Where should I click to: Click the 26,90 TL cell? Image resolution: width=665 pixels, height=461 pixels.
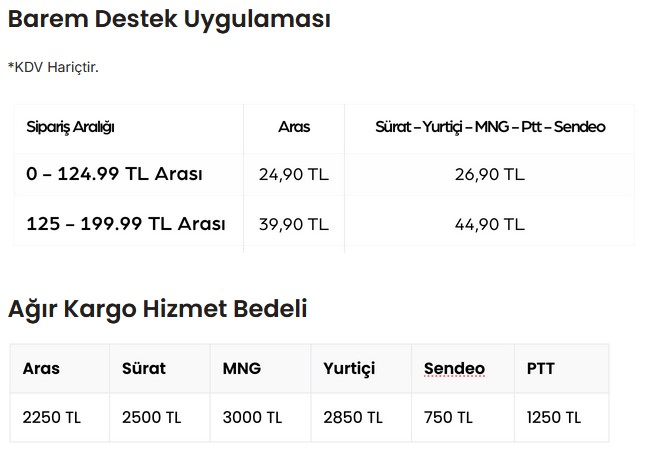tap(490, 175)
